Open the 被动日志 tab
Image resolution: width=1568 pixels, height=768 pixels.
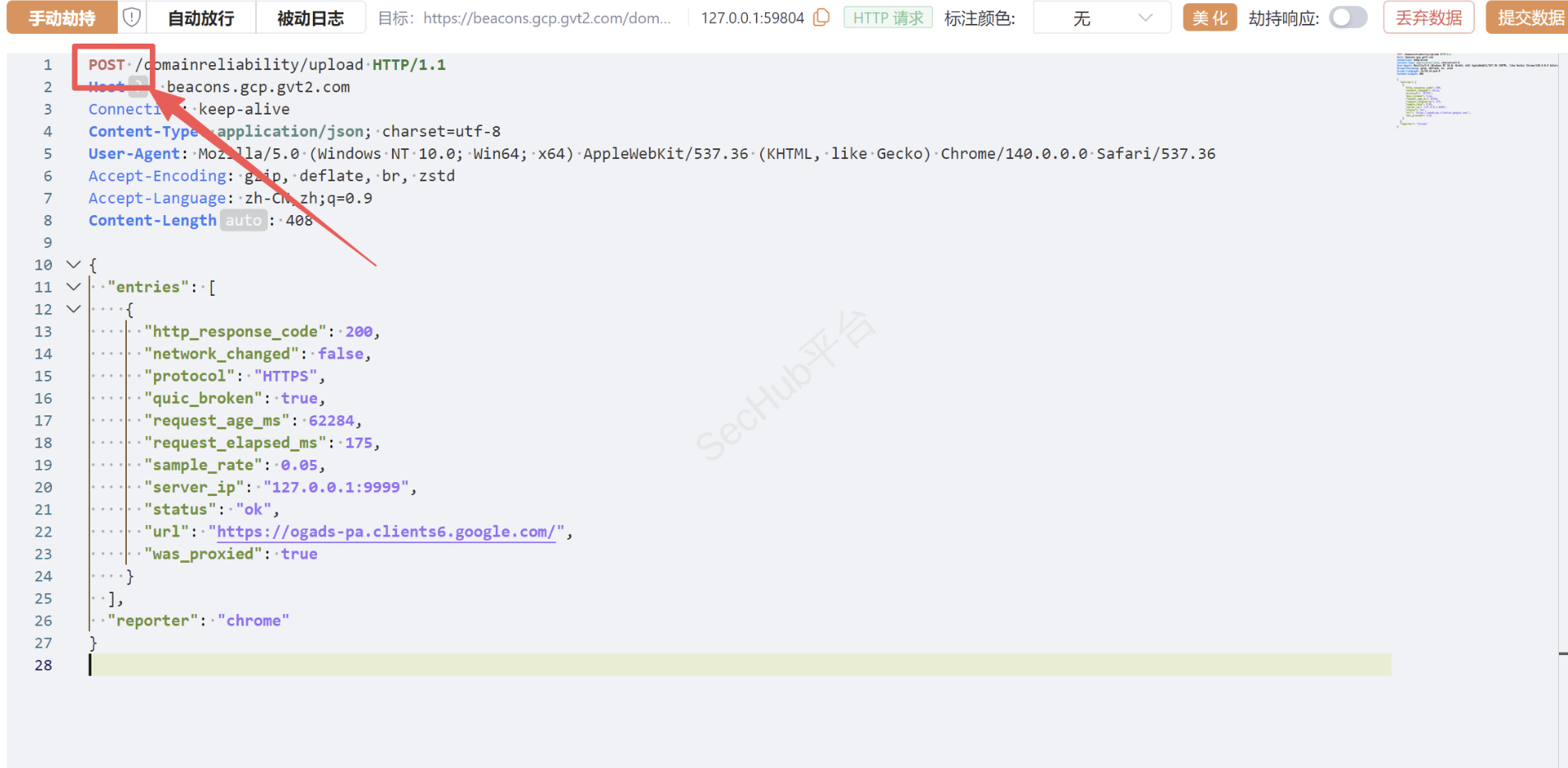click(x=310, y=18)
